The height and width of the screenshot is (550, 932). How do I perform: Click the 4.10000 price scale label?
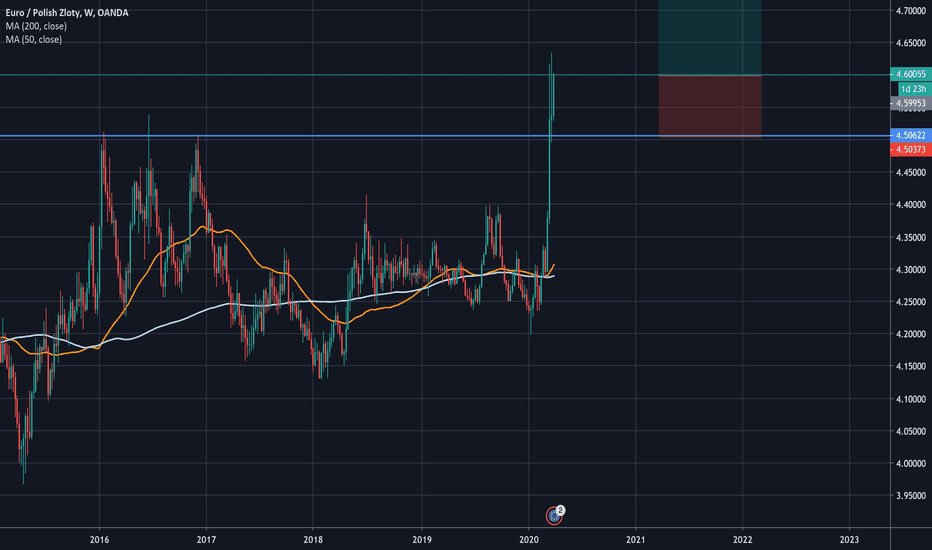(911, 399)
